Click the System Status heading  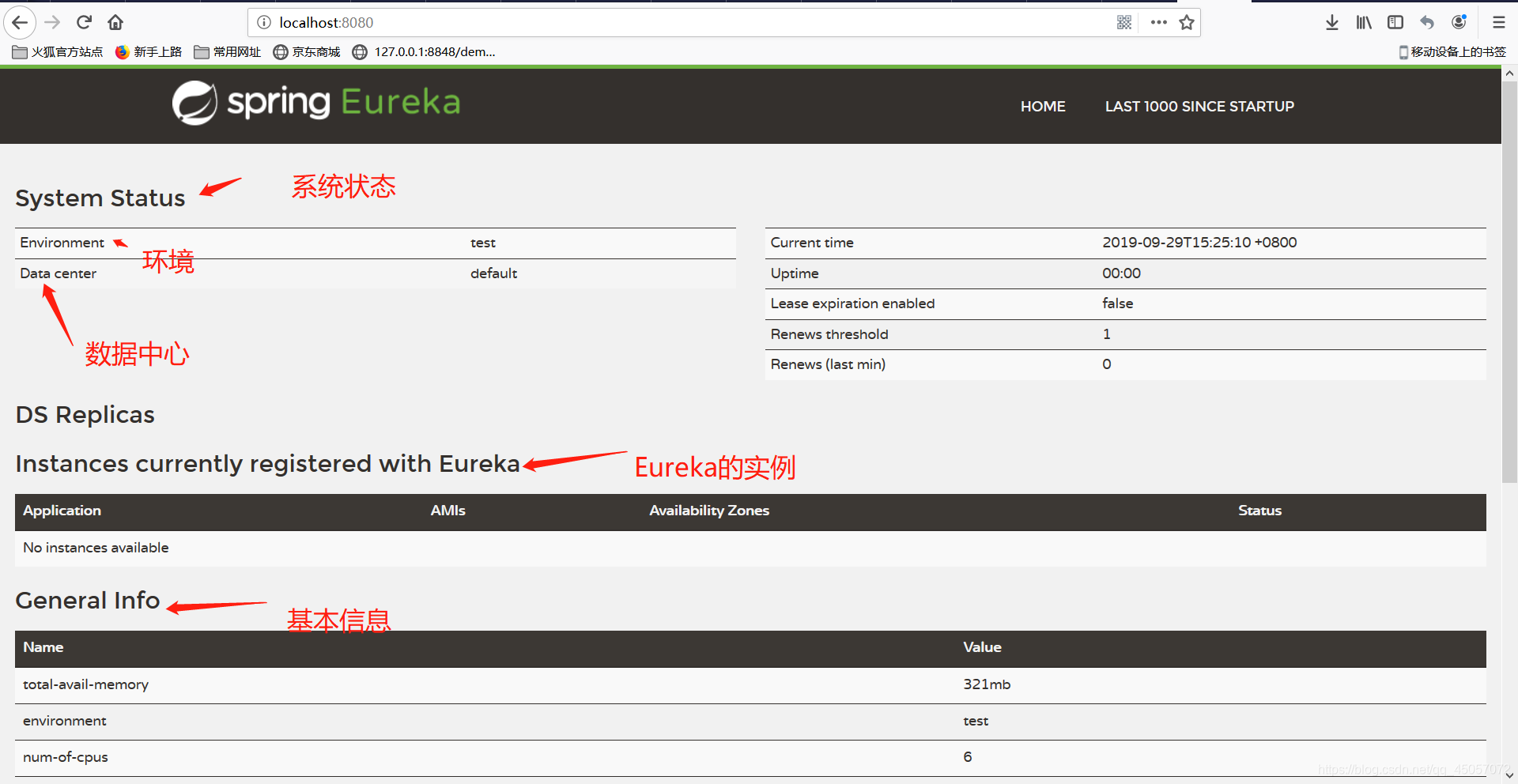(100, 198)
